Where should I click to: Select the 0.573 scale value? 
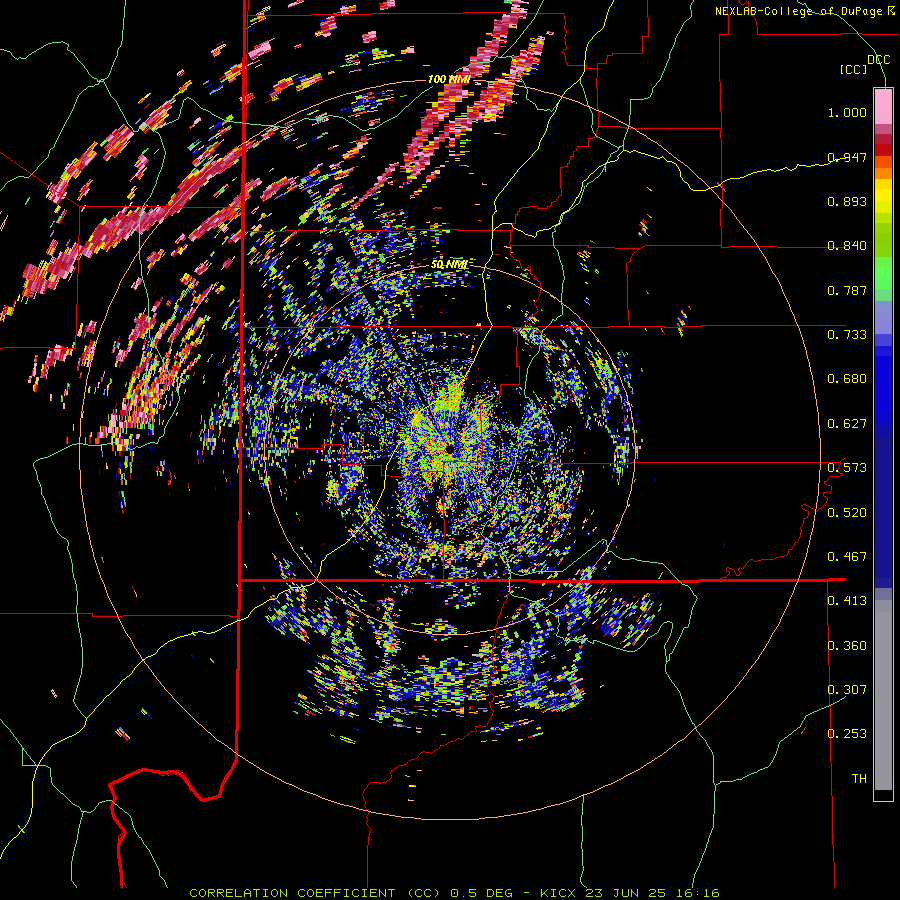847,468
